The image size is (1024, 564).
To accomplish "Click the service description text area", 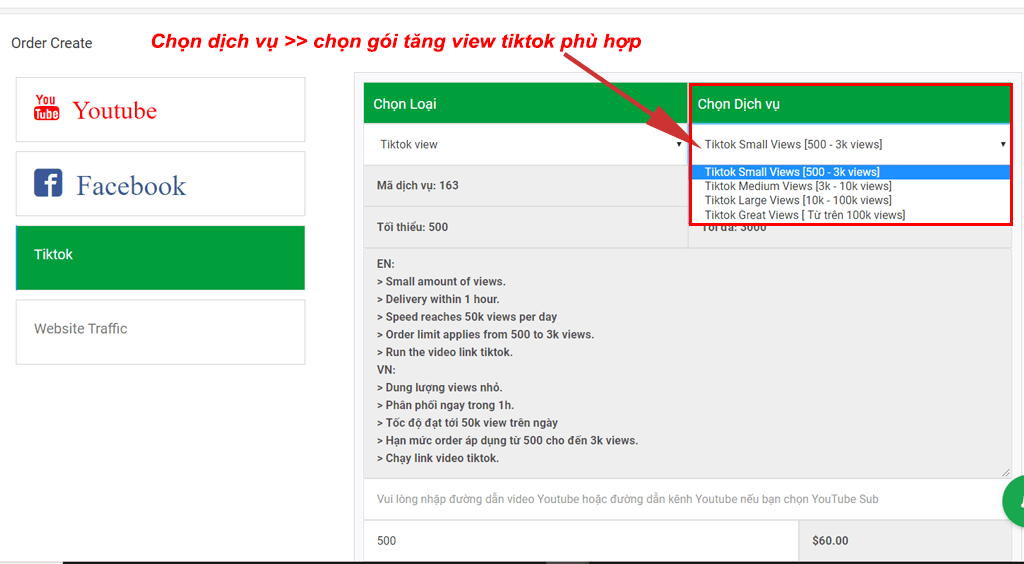I will (x=687, y=363).
